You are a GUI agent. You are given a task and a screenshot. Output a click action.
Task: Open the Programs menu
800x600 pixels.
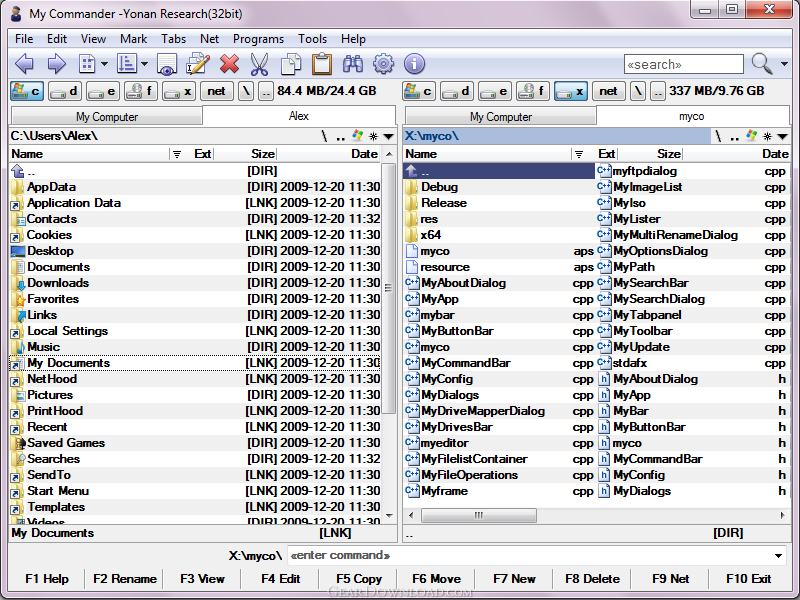[258, 39]
